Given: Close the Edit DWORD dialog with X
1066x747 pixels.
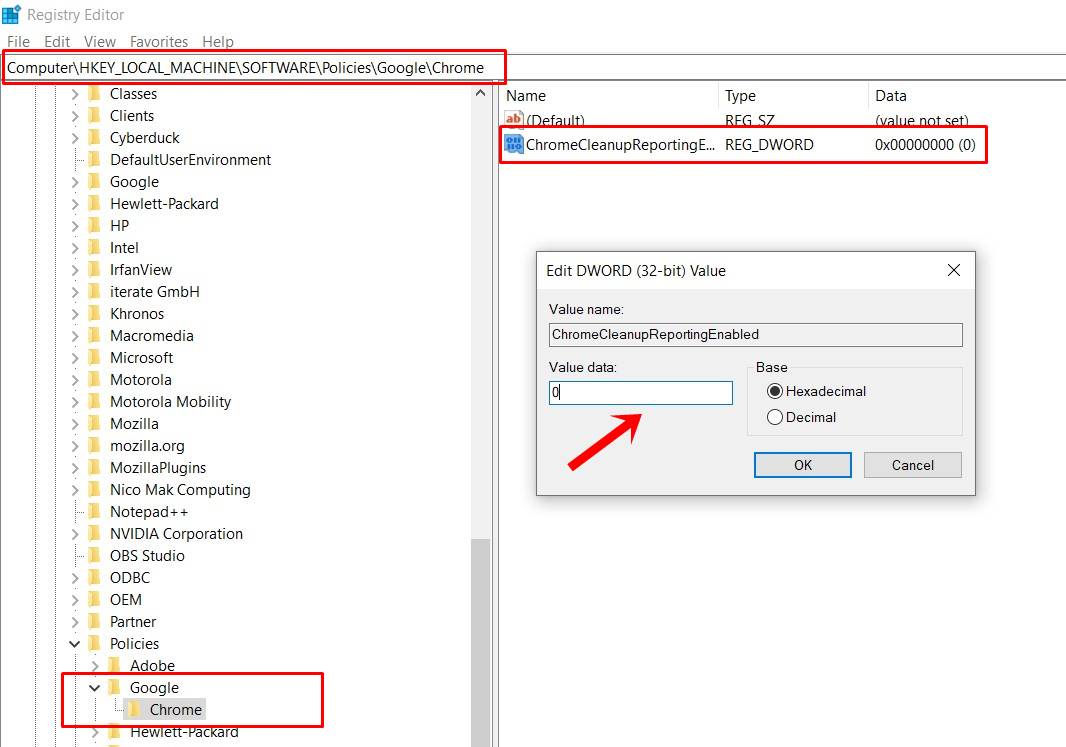Looking at the screenshot, I should tap(954, 271).
